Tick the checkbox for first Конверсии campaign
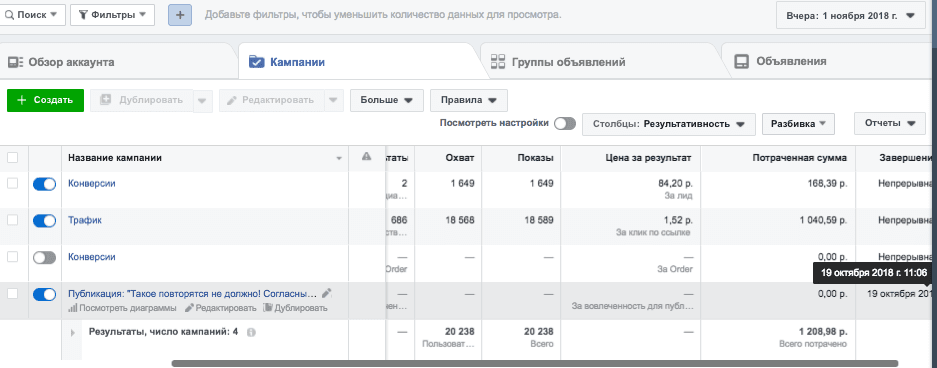937x368 pixels. [x=13, y=184]
